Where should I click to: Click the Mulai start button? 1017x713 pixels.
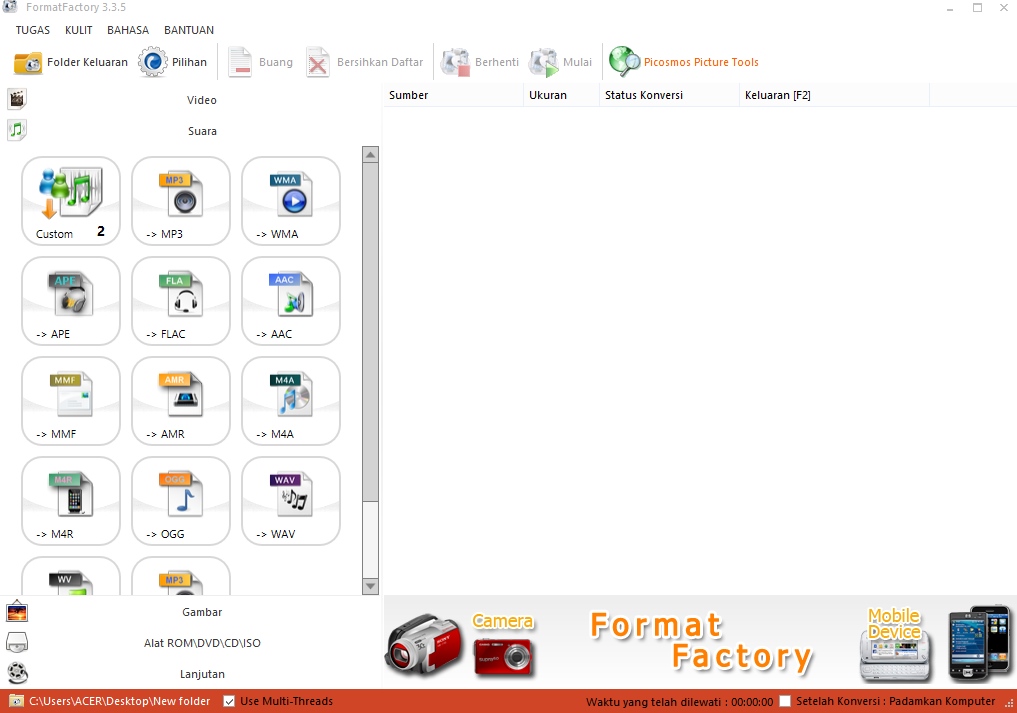click(x=560, y=62)
